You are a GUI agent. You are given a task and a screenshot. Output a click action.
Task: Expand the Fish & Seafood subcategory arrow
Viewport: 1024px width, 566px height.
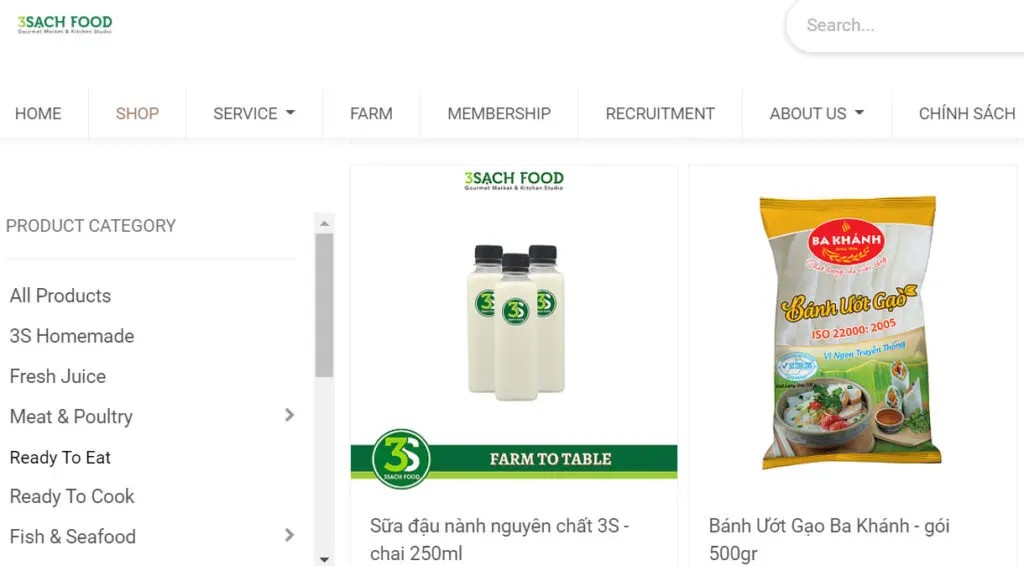289,535
